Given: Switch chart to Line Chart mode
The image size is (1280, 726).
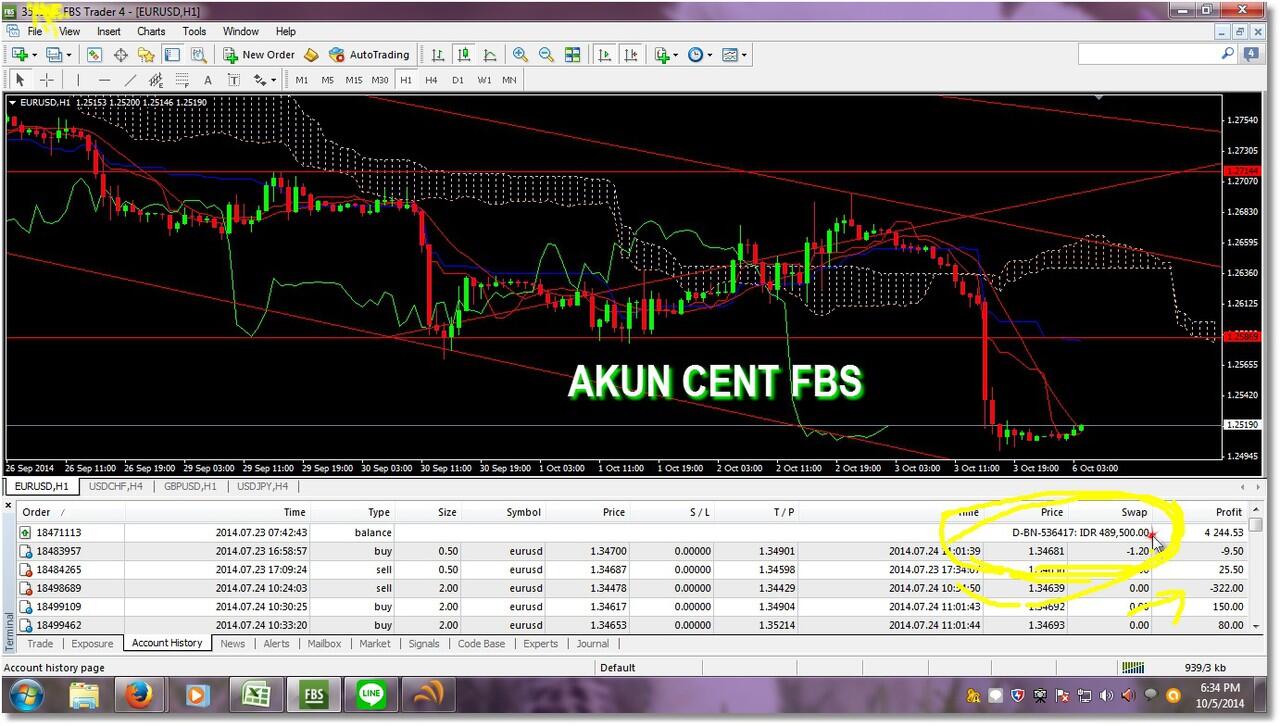Looking at the screenshot, I should tap(490, 55).
